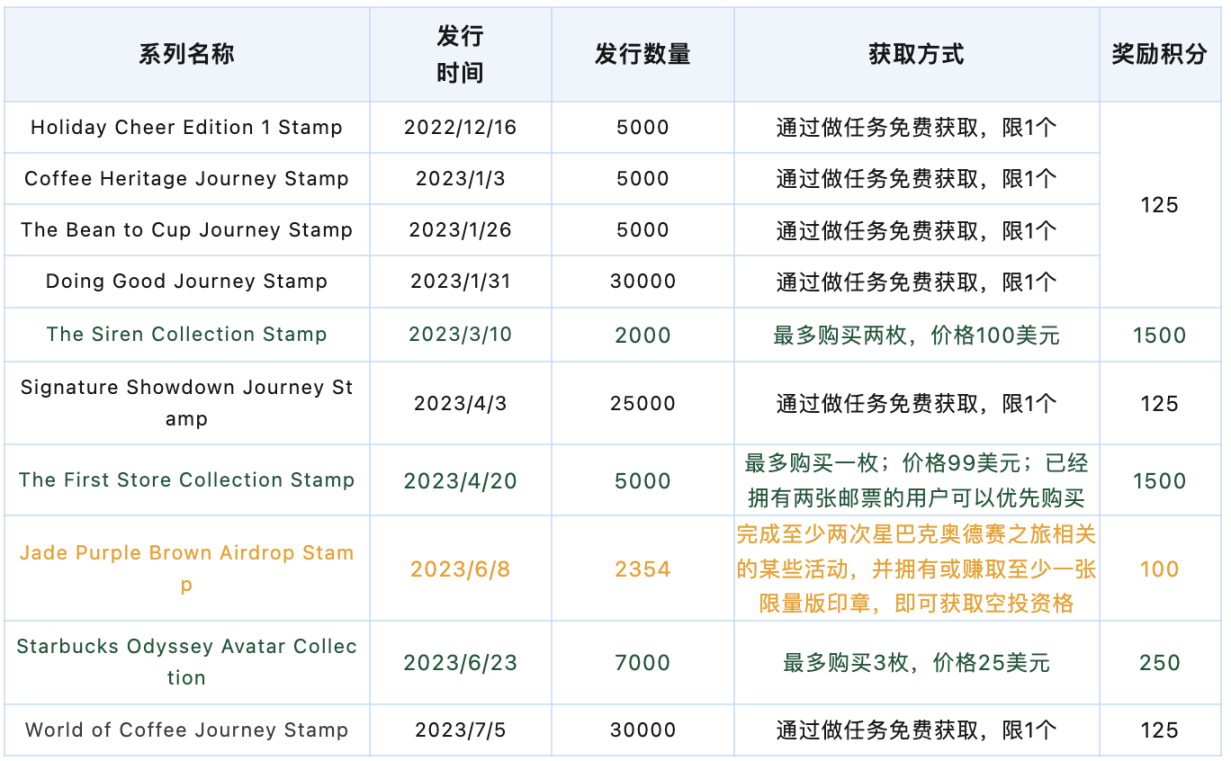Click the 系列名称 column header
This screenshot has width=1231, height=761.
coord(186,54)
